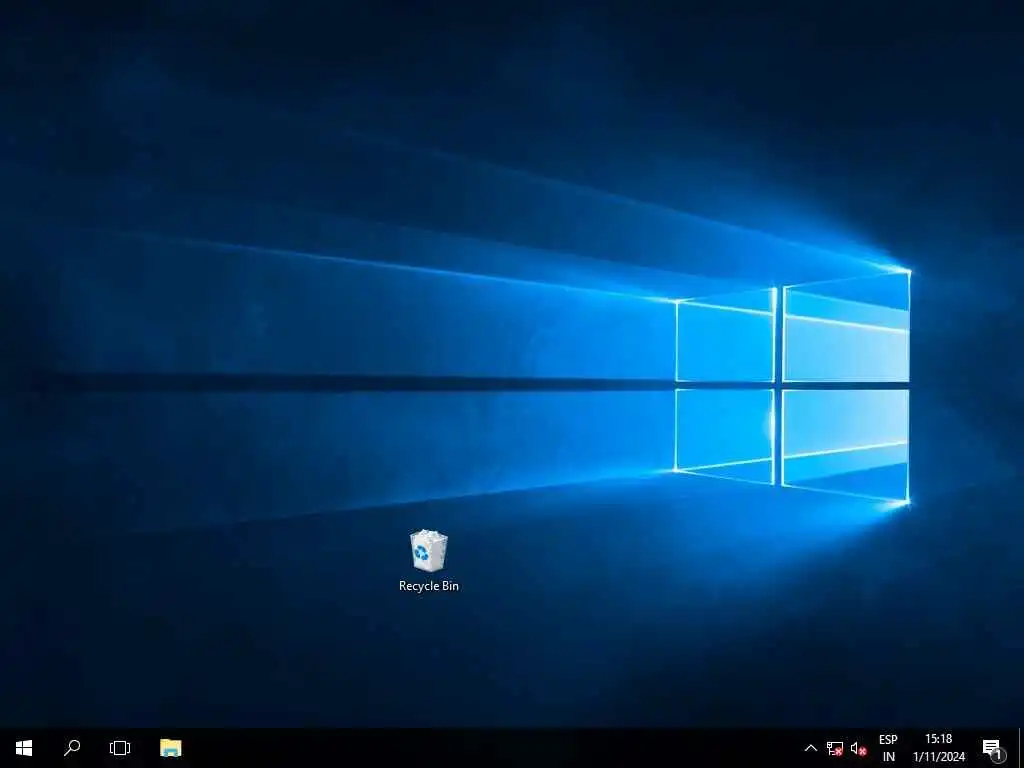This screenshot has height=768, width=1024.
Task: Open the Windows Start menu
Action: (x=24, y=748)
